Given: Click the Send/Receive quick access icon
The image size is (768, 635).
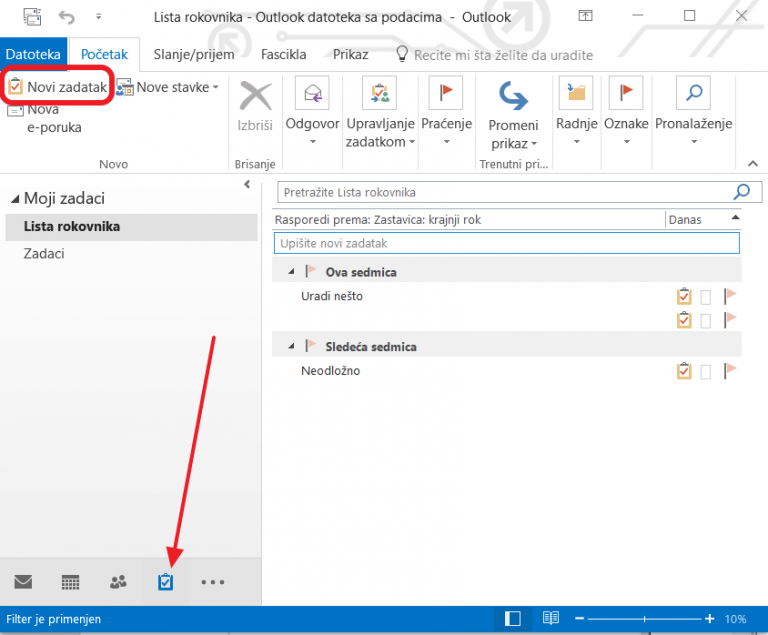Looking at the screenshot, I should 32,17.
